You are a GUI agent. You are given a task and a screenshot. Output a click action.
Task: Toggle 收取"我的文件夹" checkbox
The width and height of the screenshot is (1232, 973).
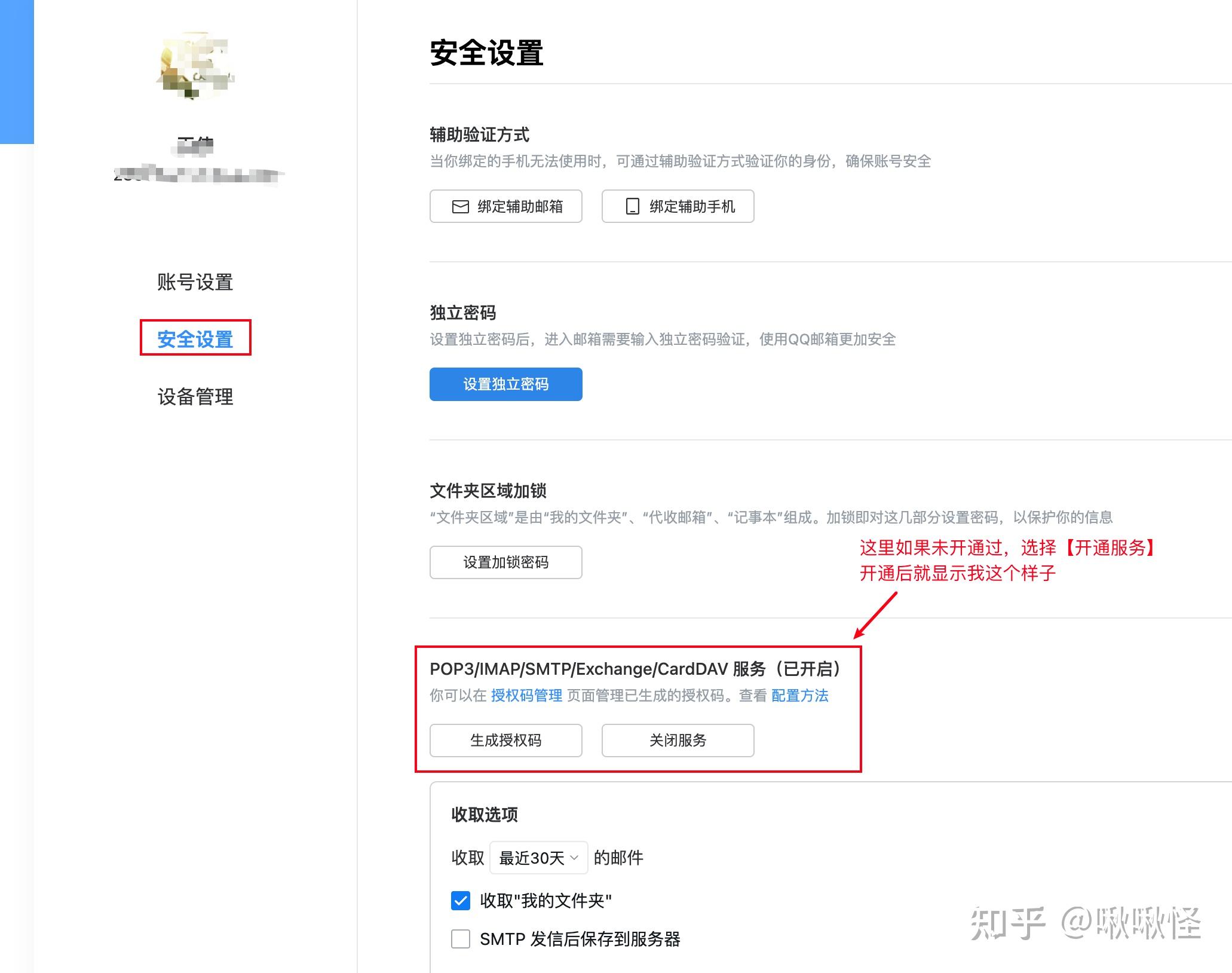[x=461, y=901]
